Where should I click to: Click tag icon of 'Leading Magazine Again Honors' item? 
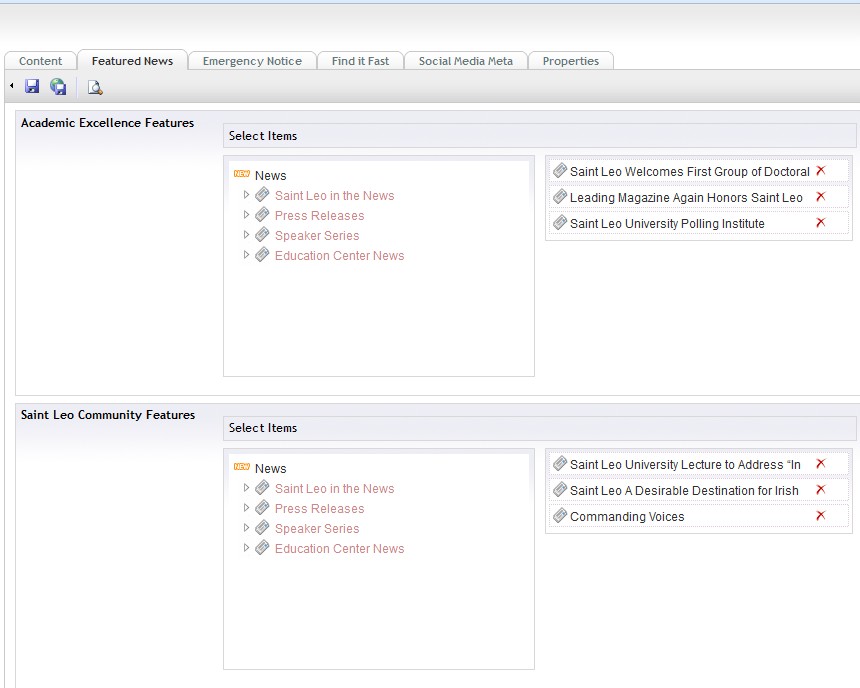point(560,196)
